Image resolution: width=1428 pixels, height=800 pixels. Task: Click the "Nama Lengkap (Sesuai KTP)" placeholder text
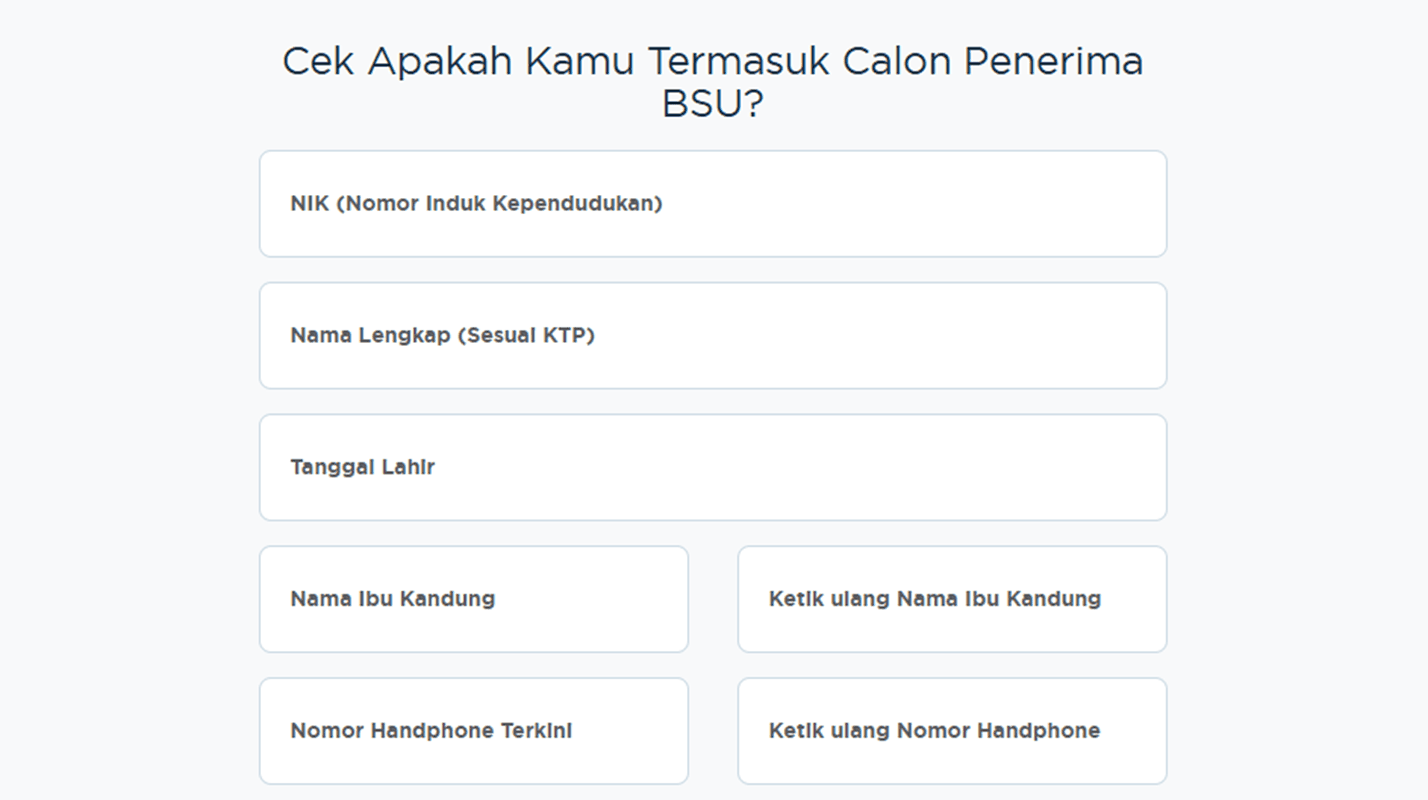442,336
